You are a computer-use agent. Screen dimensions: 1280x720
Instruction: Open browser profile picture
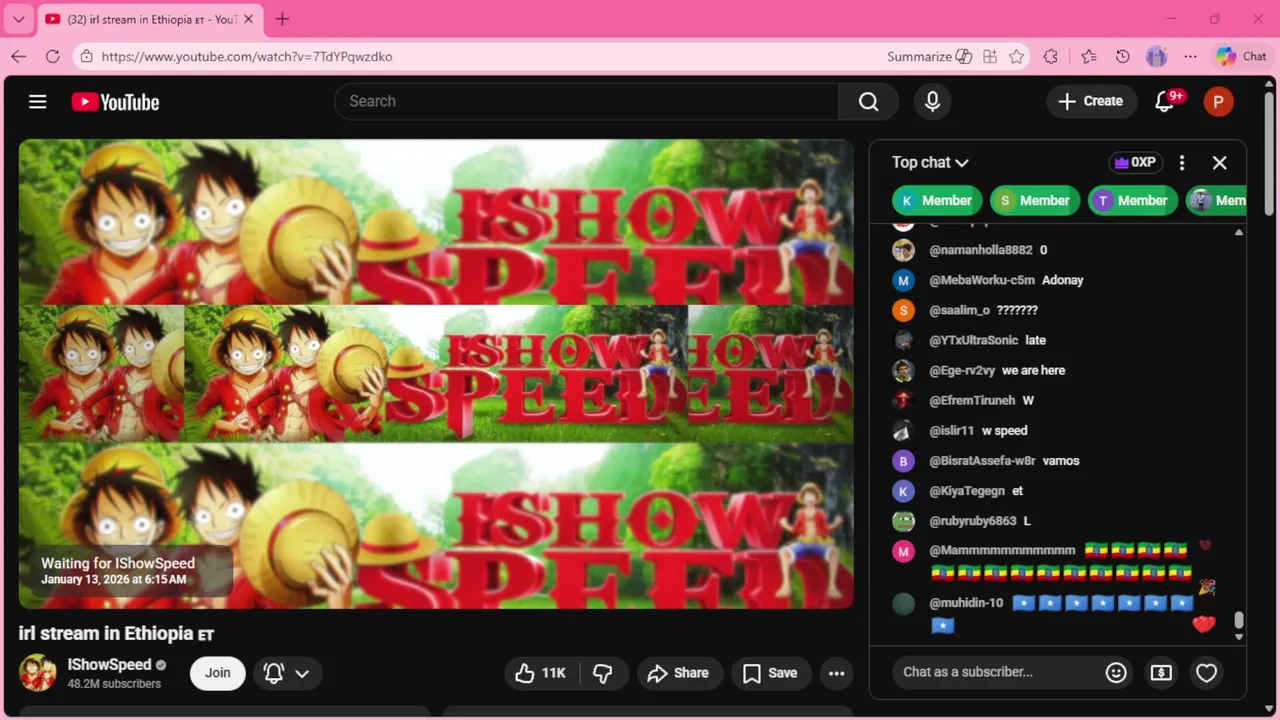1156,57
